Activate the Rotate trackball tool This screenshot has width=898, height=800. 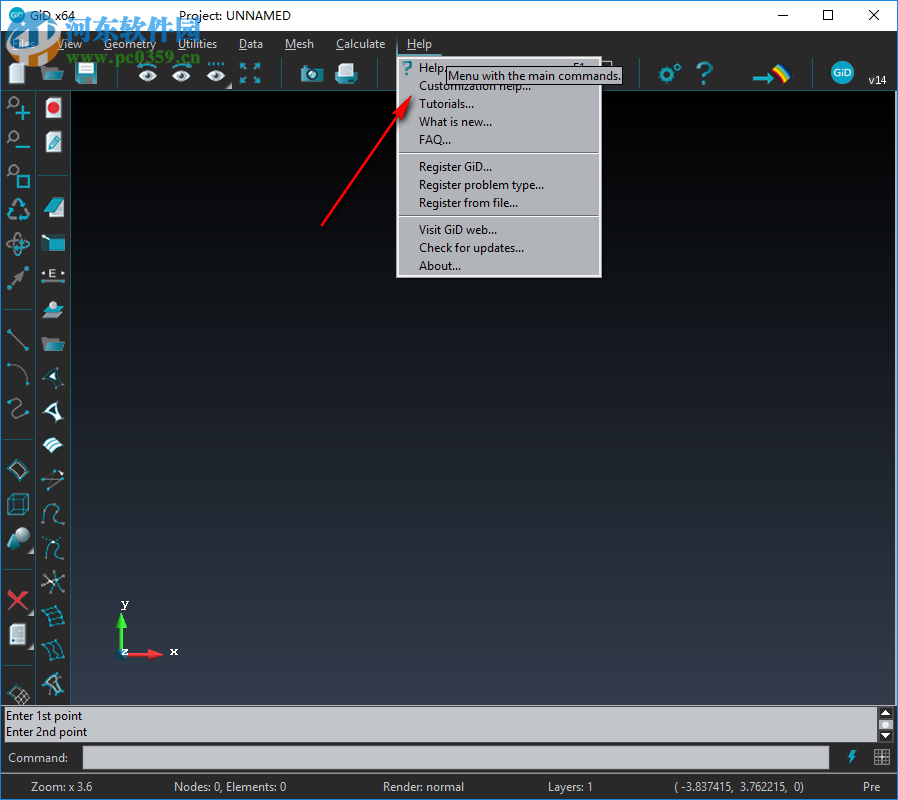[18, 244]
